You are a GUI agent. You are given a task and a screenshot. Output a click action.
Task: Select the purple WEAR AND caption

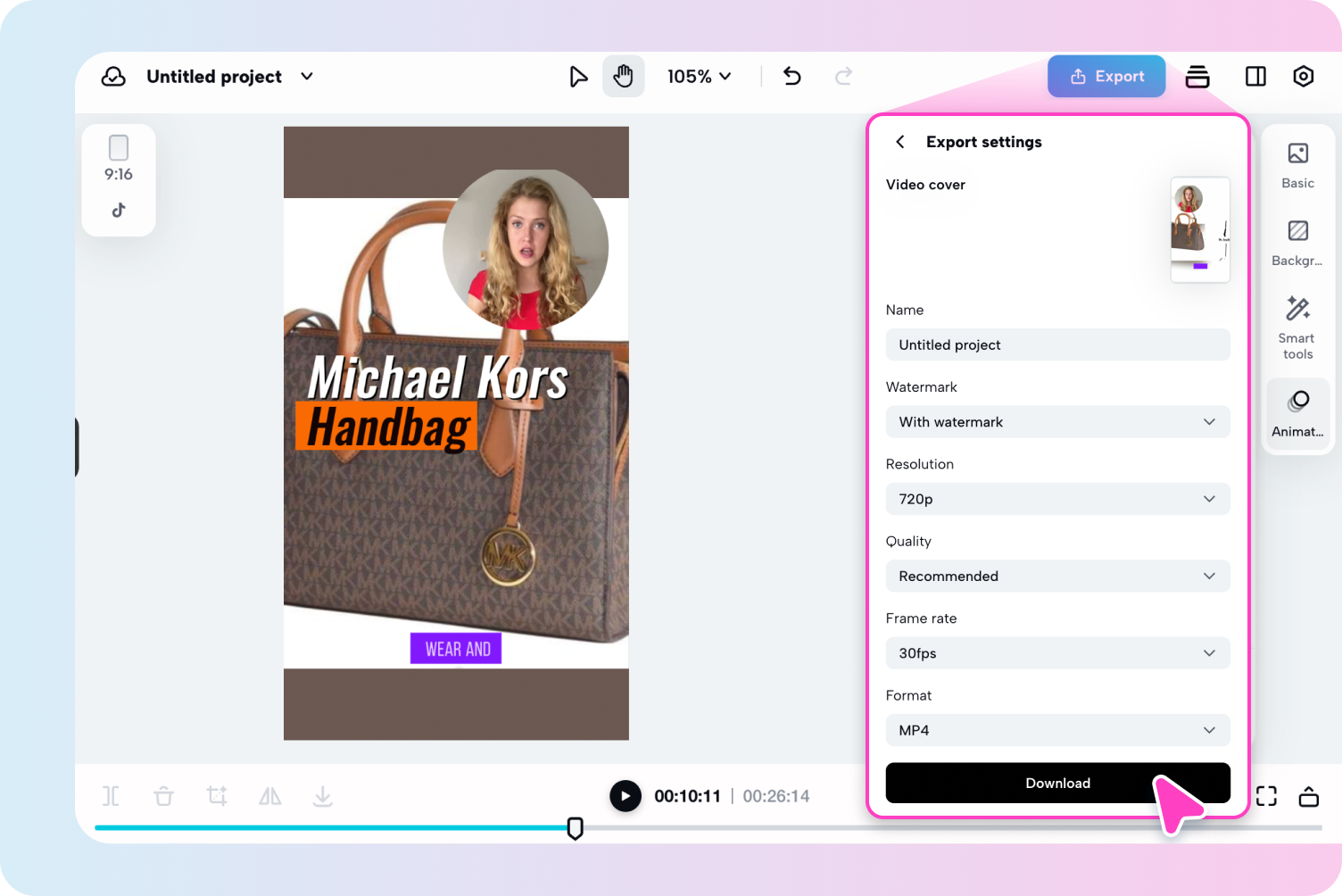(x=456, y=649)
